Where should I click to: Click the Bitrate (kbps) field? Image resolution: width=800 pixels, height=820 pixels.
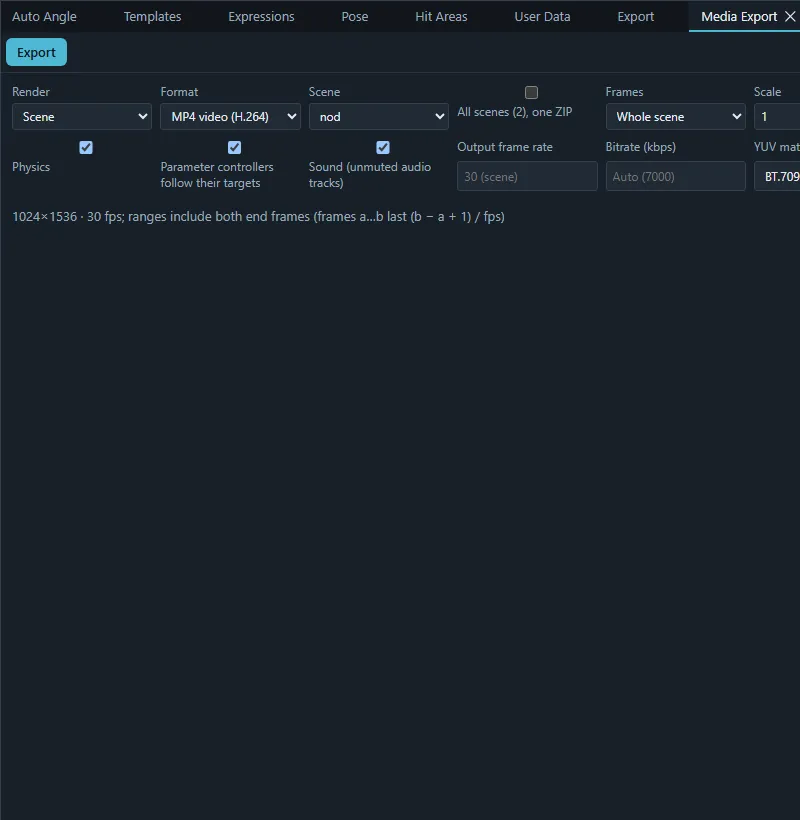[x=676, y=176]
